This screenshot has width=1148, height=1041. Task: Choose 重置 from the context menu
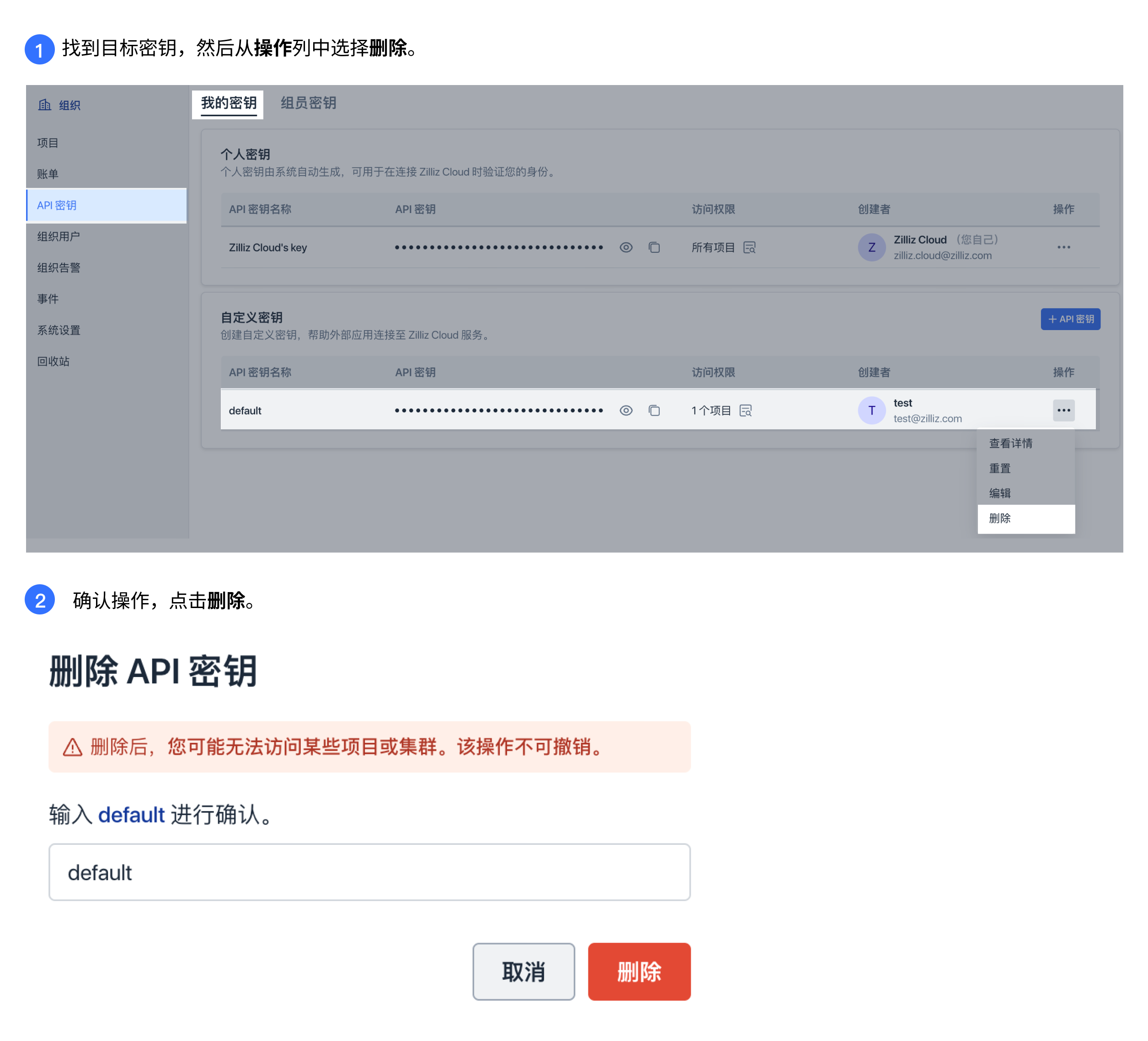pyautogui.click(x=1026, y=468)
